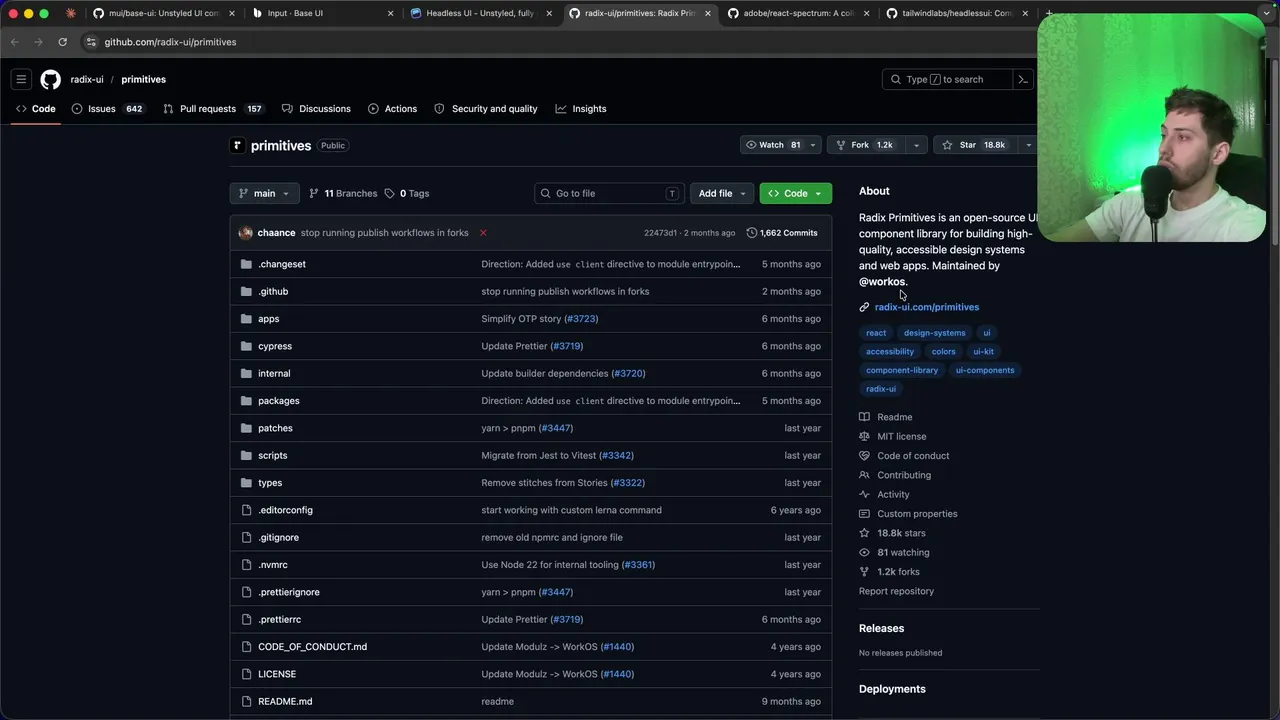This screenshot has width=1280, height=720.
Task: Click the link icon beside radix-ui.com/primitives
Action: click(864, 307)
